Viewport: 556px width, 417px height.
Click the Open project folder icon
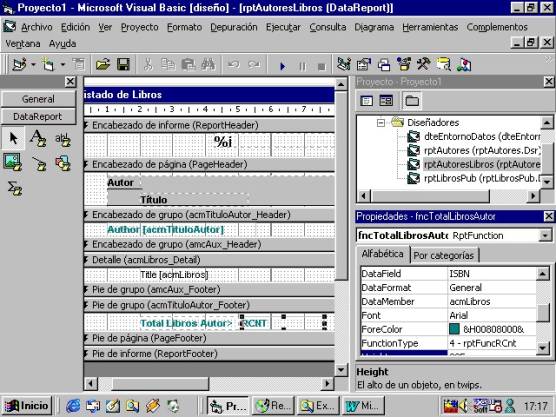(102, 65)
